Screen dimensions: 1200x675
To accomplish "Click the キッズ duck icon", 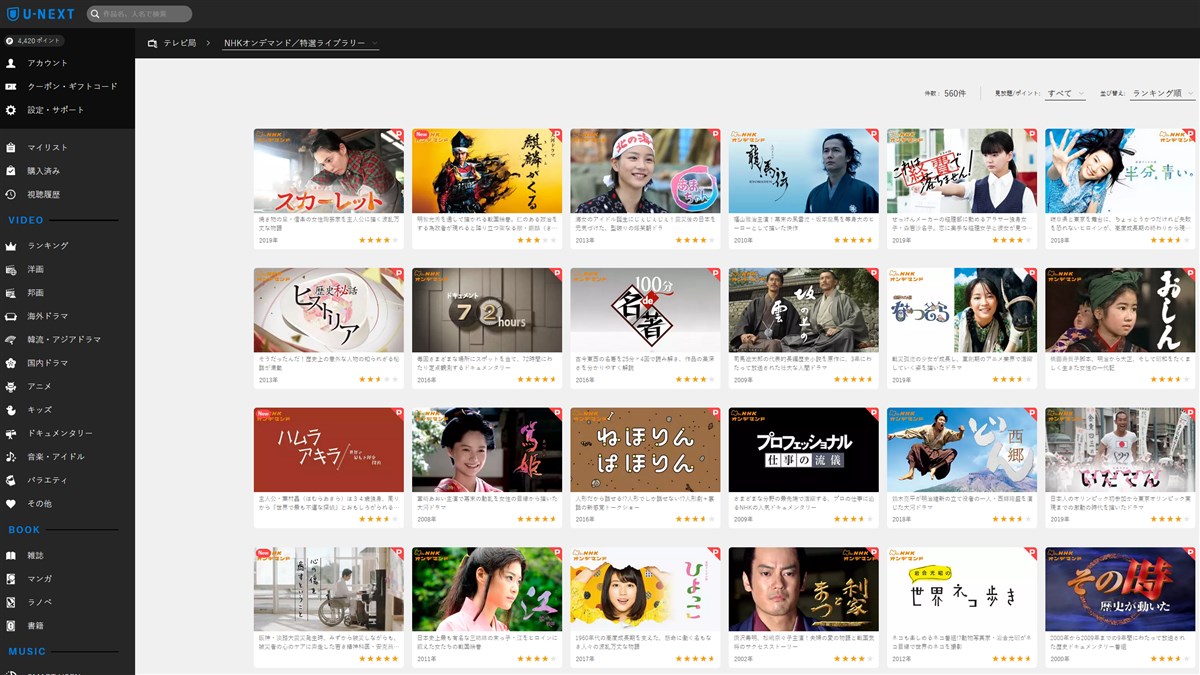I will click(x=11, y=409).
